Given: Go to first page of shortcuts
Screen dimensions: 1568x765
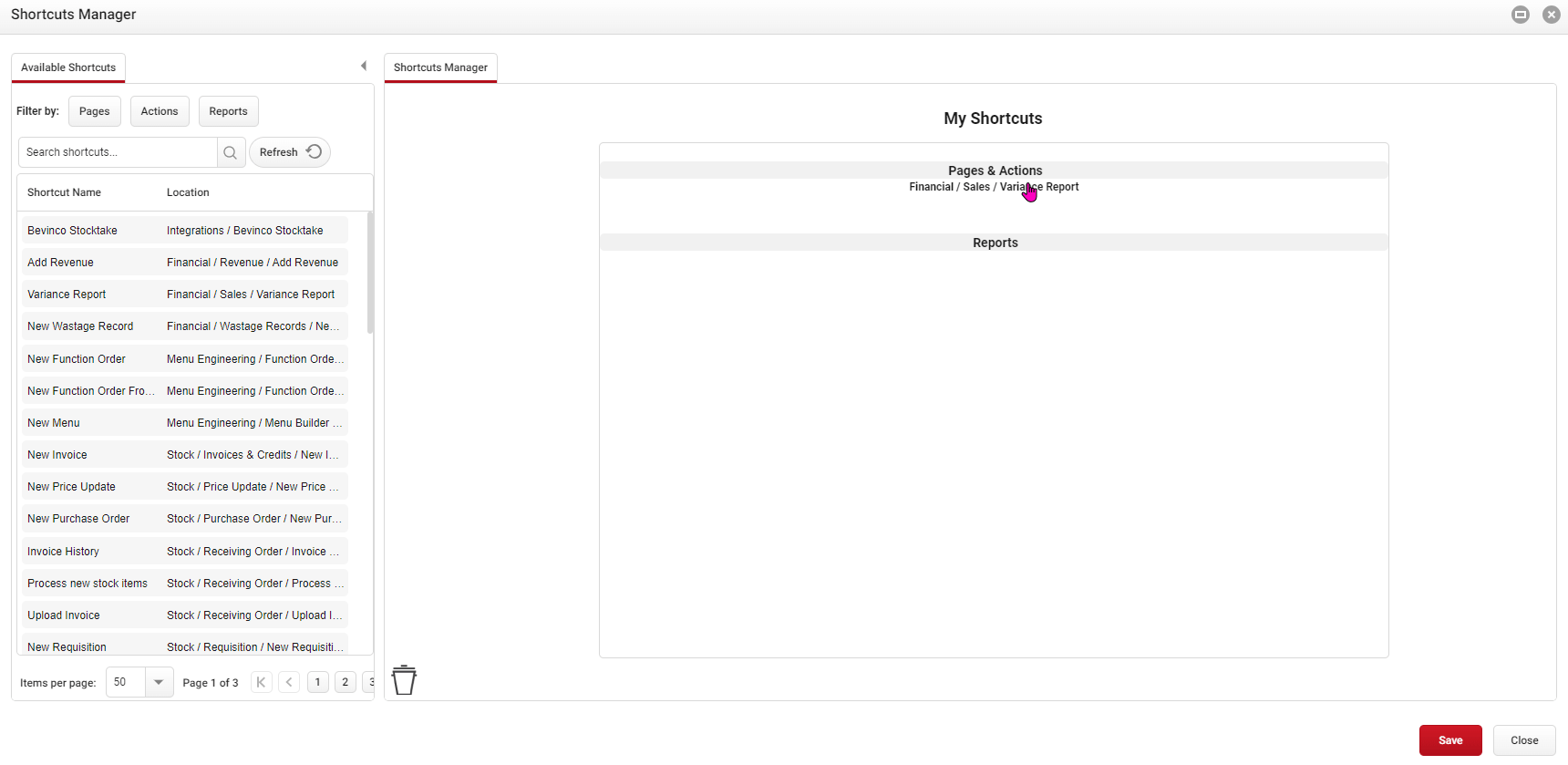Looking at the screenshot, I should point(262,682).
